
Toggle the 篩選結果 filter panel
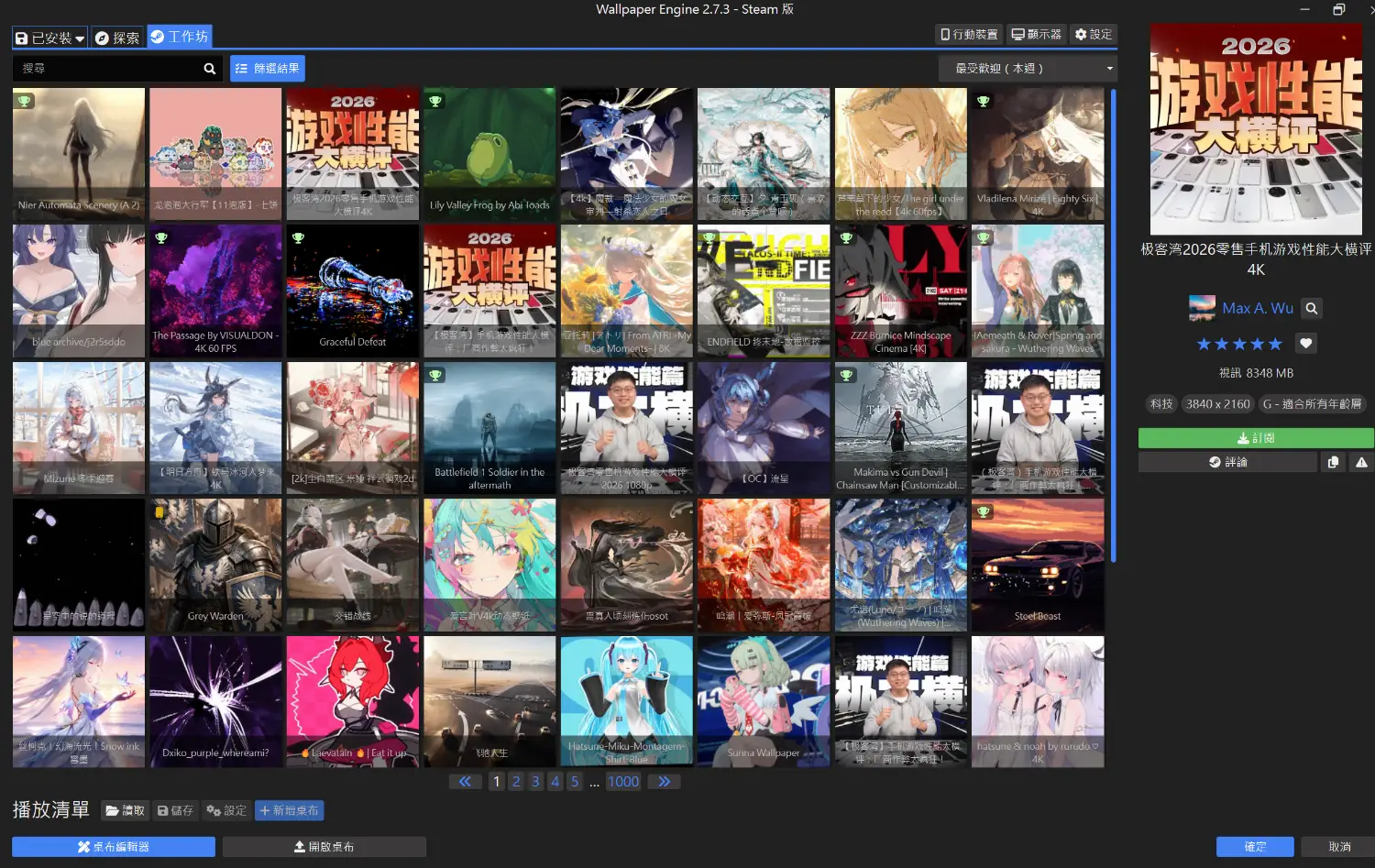[267, 69]
